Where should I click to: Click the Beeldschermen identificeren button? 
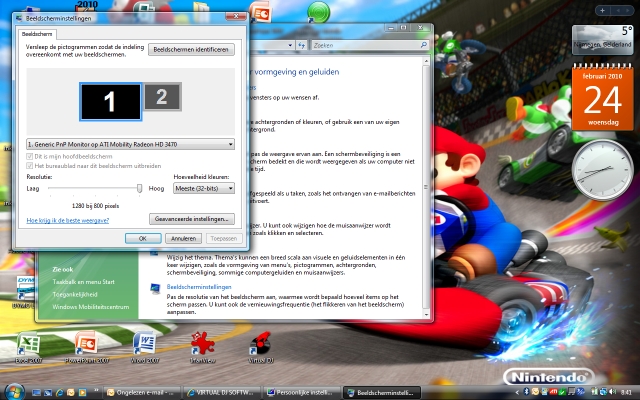click(x=191, y=49)
